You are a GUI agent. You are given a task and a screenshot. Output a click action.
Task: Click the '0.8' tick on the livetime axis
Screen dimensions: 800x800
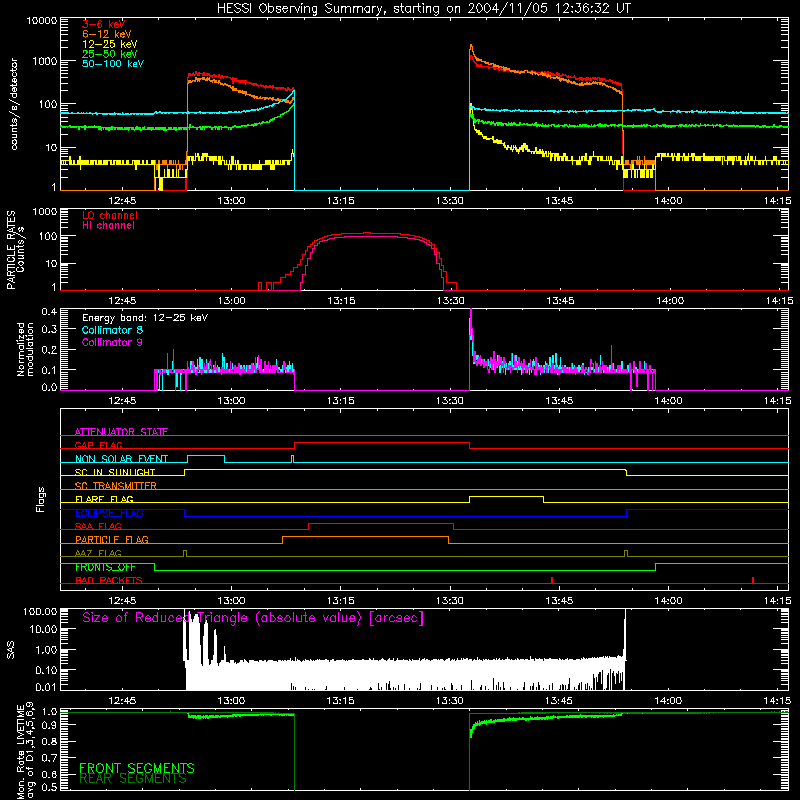coord(51,741)
